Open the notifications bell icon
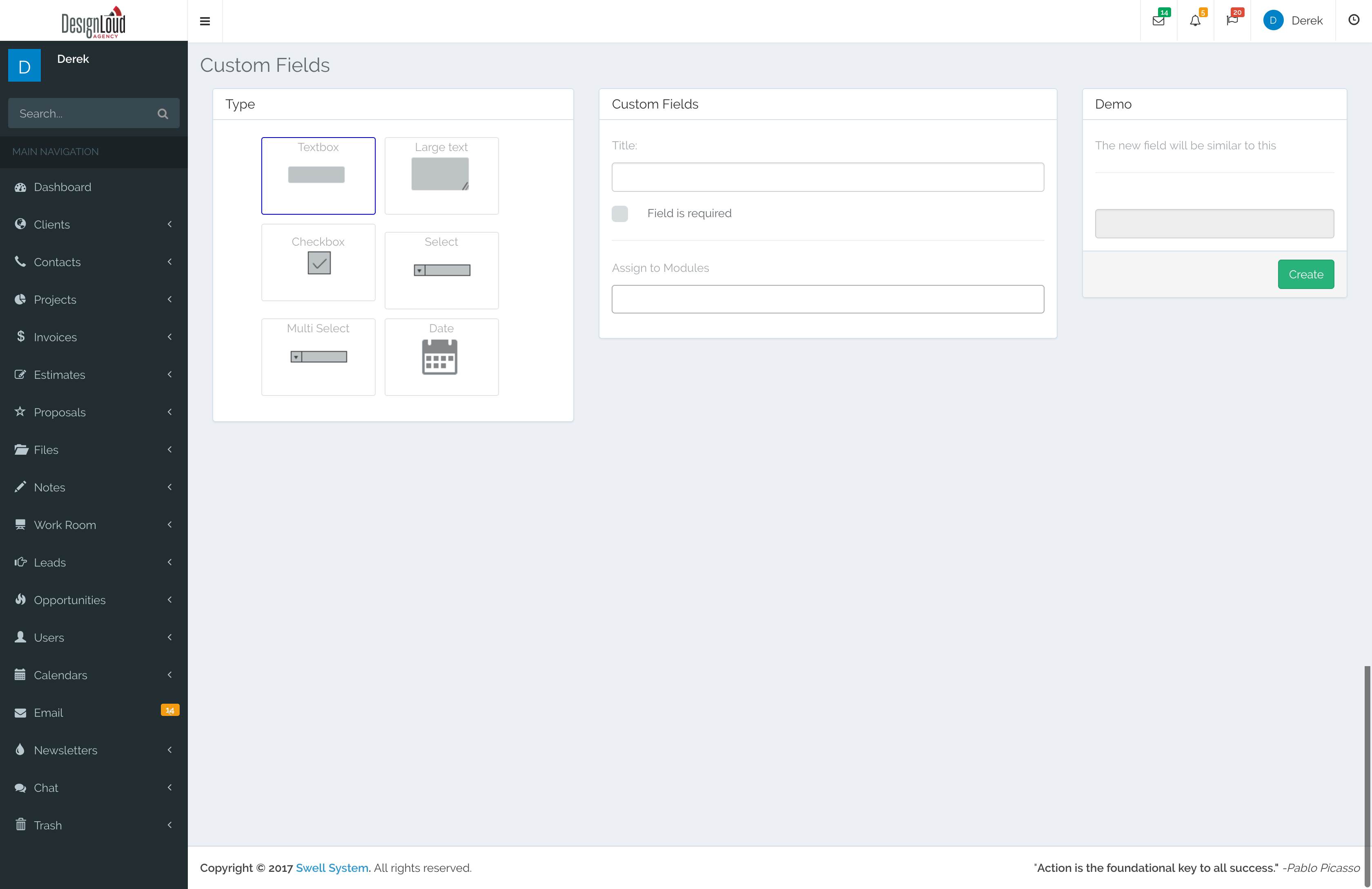The height and width of the screenshot is (889, 1372). 1195,21
